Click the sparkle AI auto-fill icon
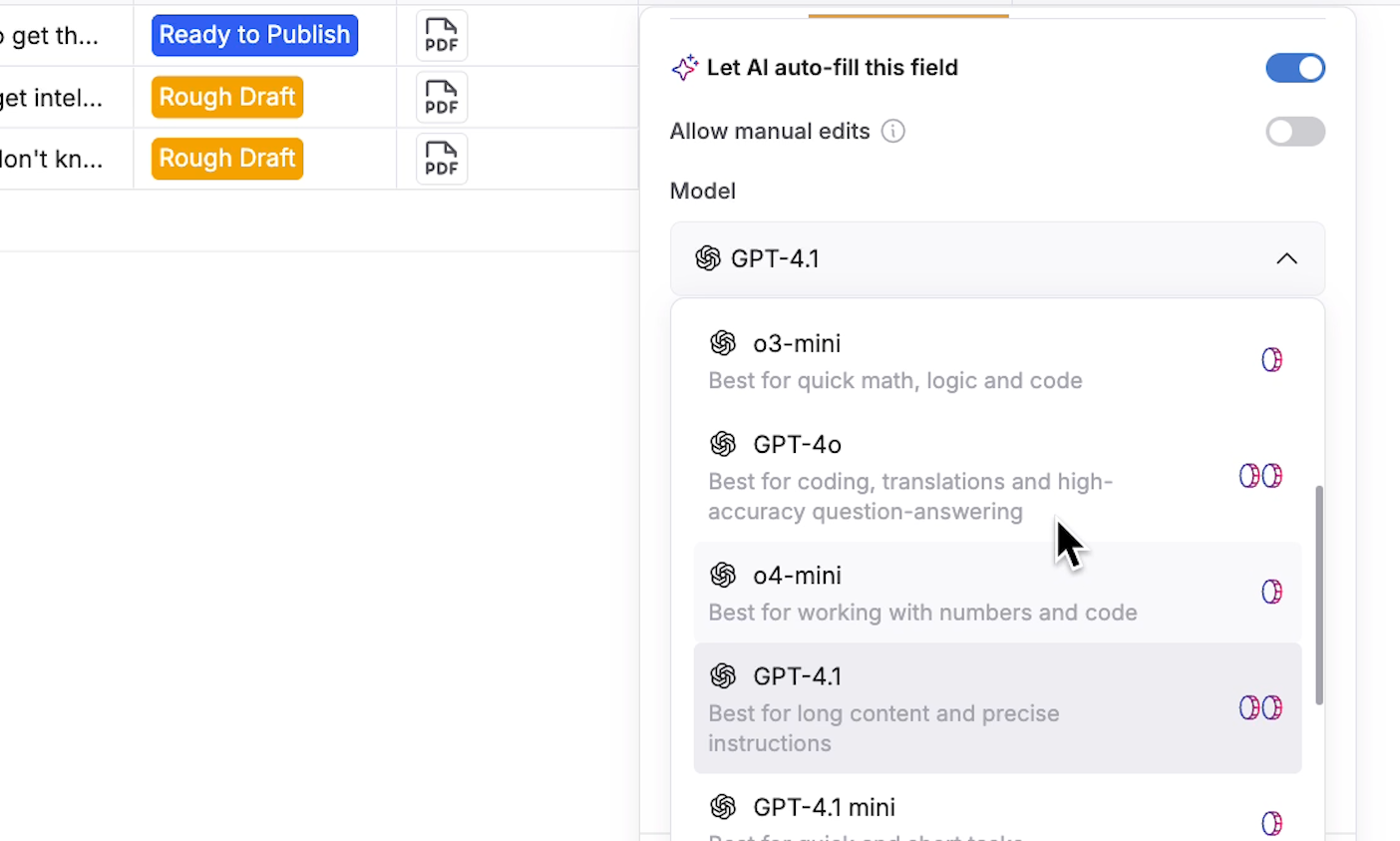 684,67
